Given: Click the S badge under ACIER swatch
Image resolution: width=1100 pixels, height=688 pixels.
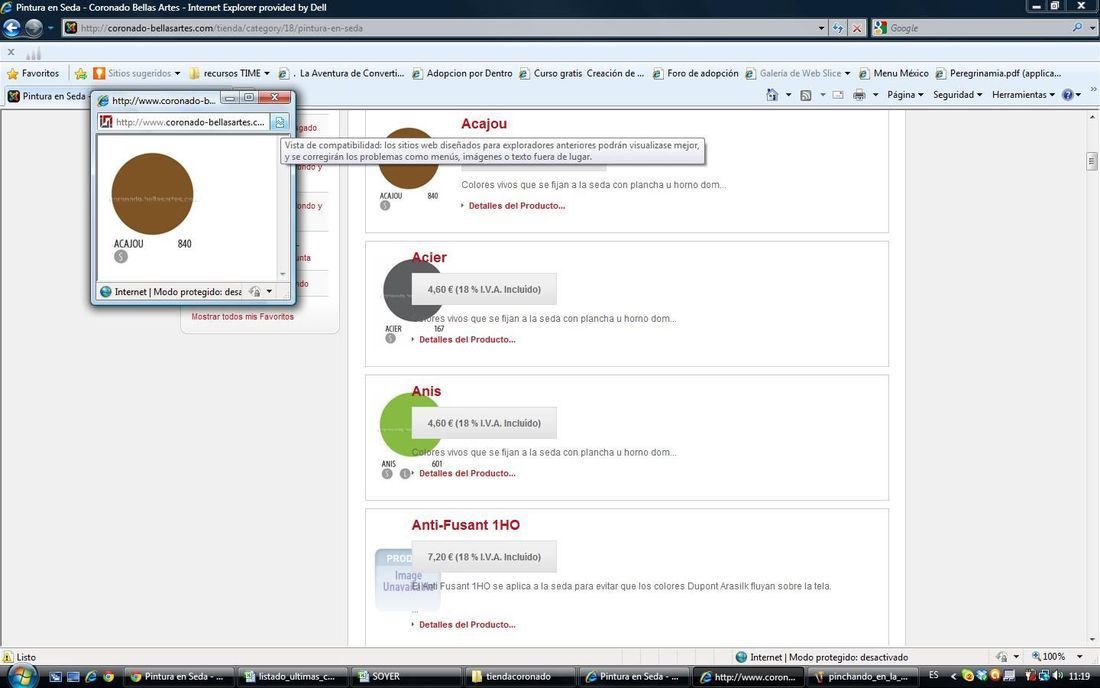Looking at the screenshot, I should click(390, 339).
